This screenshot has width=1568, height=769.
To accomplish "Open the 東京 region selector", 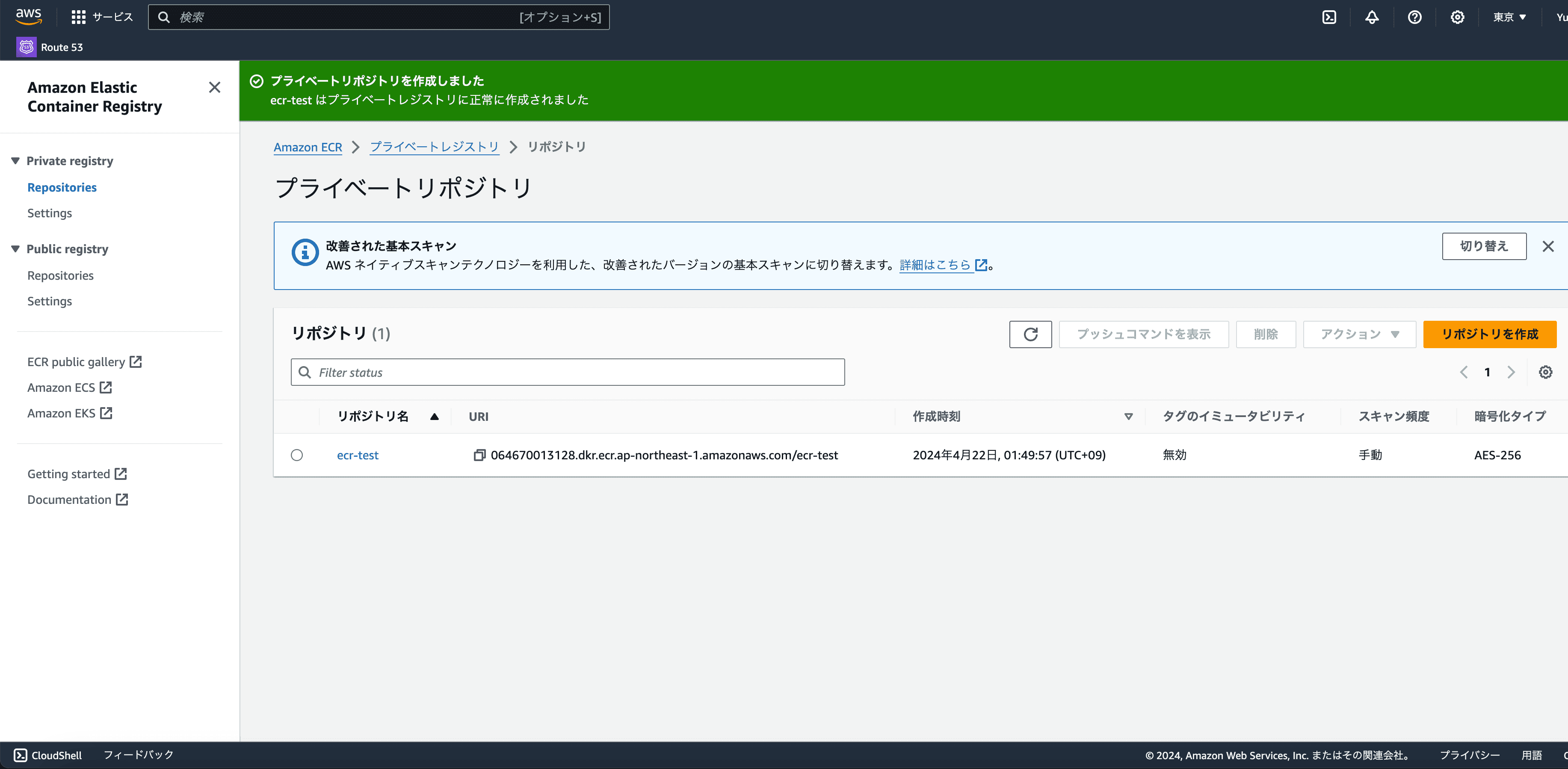I will [1509, 17].
